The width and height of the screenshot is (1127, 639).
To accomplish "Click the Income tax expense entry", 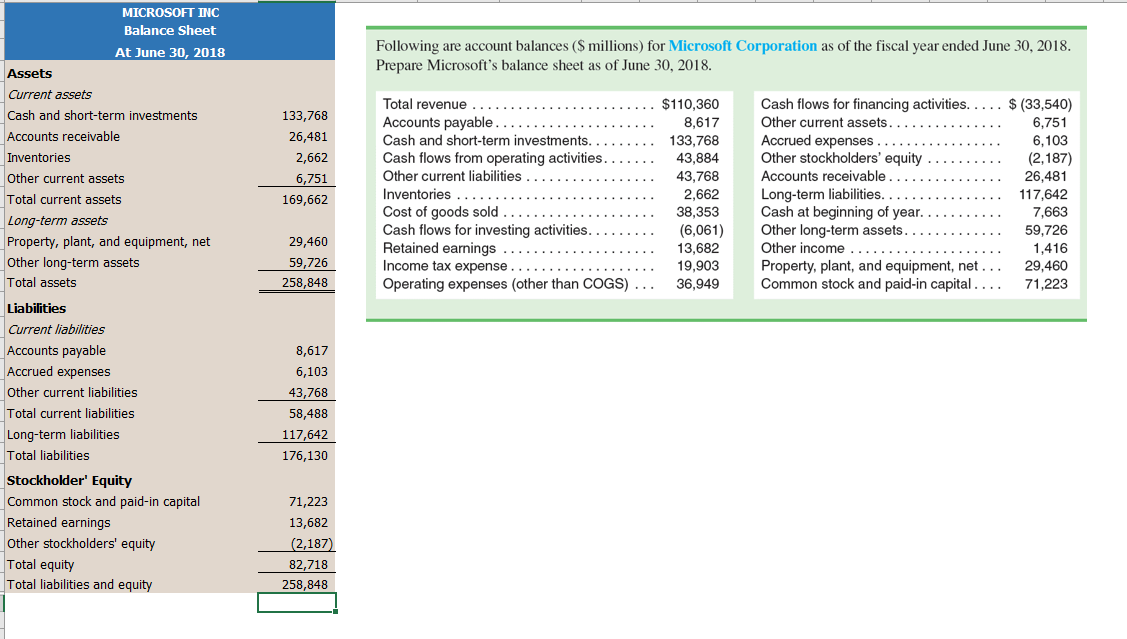I will pyautogui.click(x=551, y=266).
